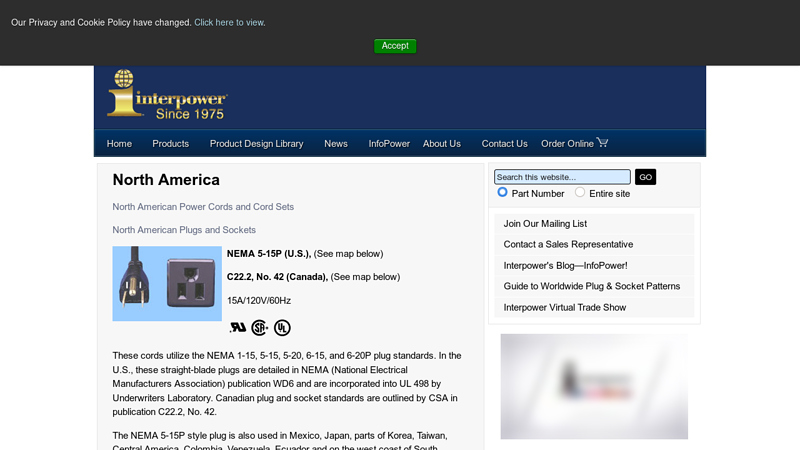
Task: Select the Entire site radio button
Action: (x=580, y=192)
